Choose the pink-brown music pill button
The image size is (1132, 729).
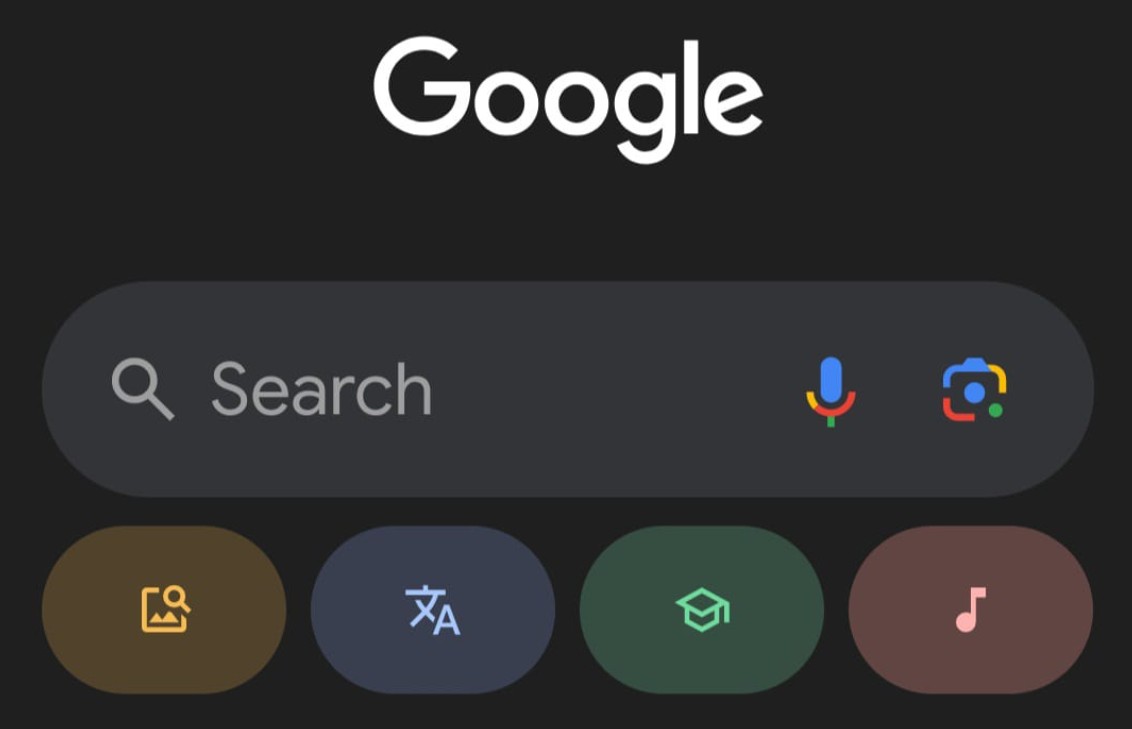click(970, 610)
